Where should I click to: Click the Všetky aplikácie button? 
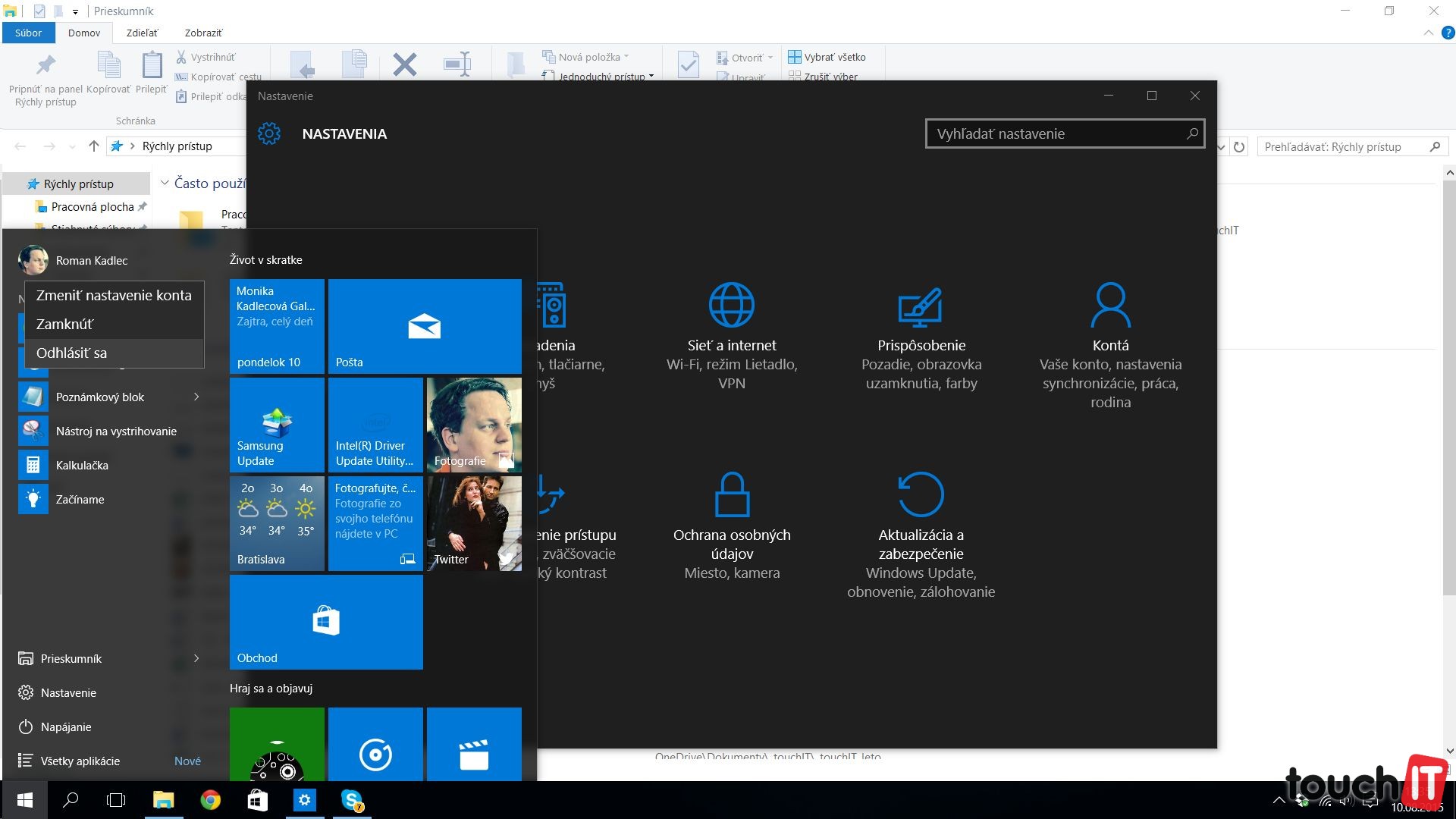pyautogui.click(x=80, y=761)
